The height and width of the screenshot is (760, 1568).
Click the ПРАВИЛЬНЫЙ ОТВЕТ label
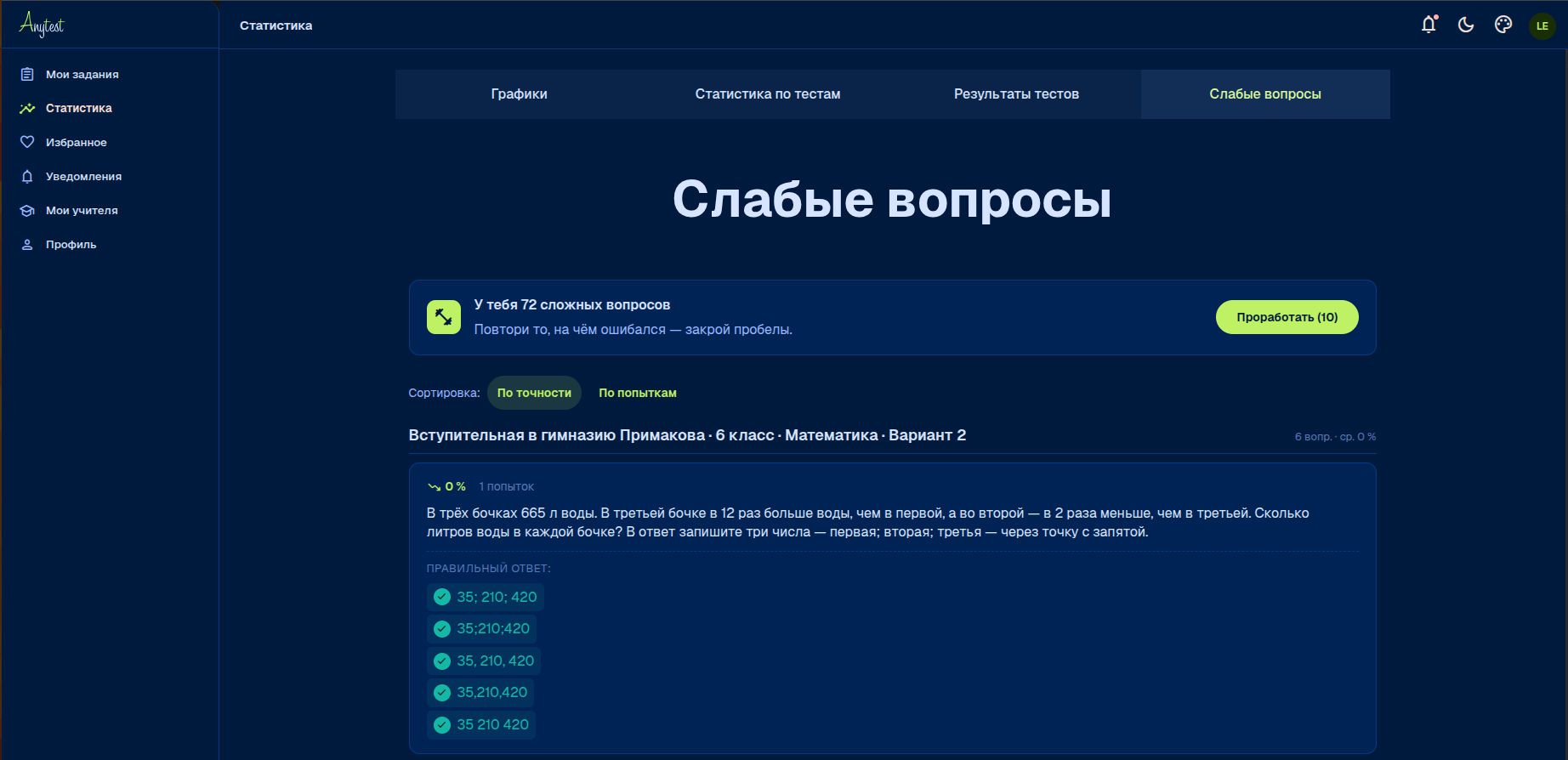pyautogui.click(x=489, y=569)
